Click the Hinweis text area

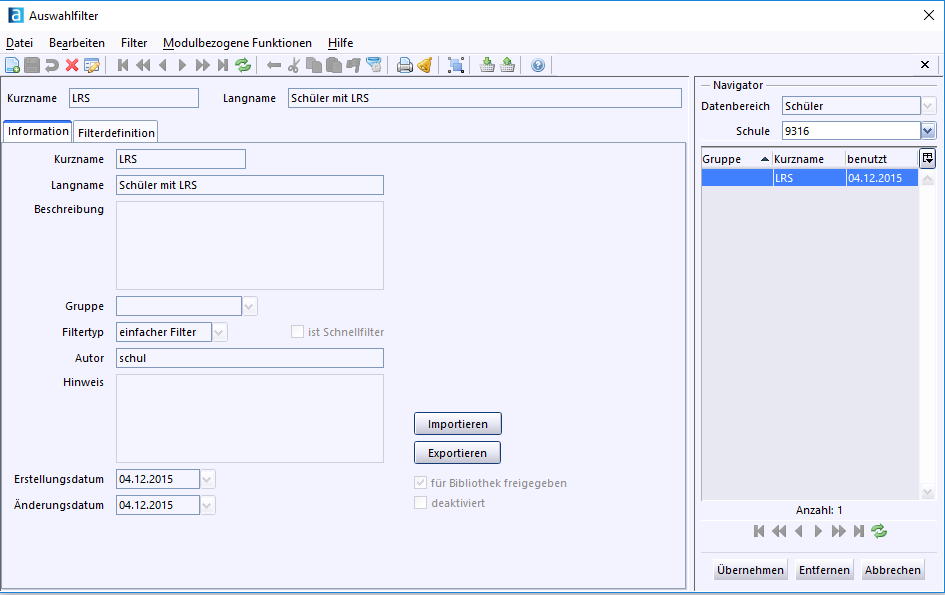250,418
